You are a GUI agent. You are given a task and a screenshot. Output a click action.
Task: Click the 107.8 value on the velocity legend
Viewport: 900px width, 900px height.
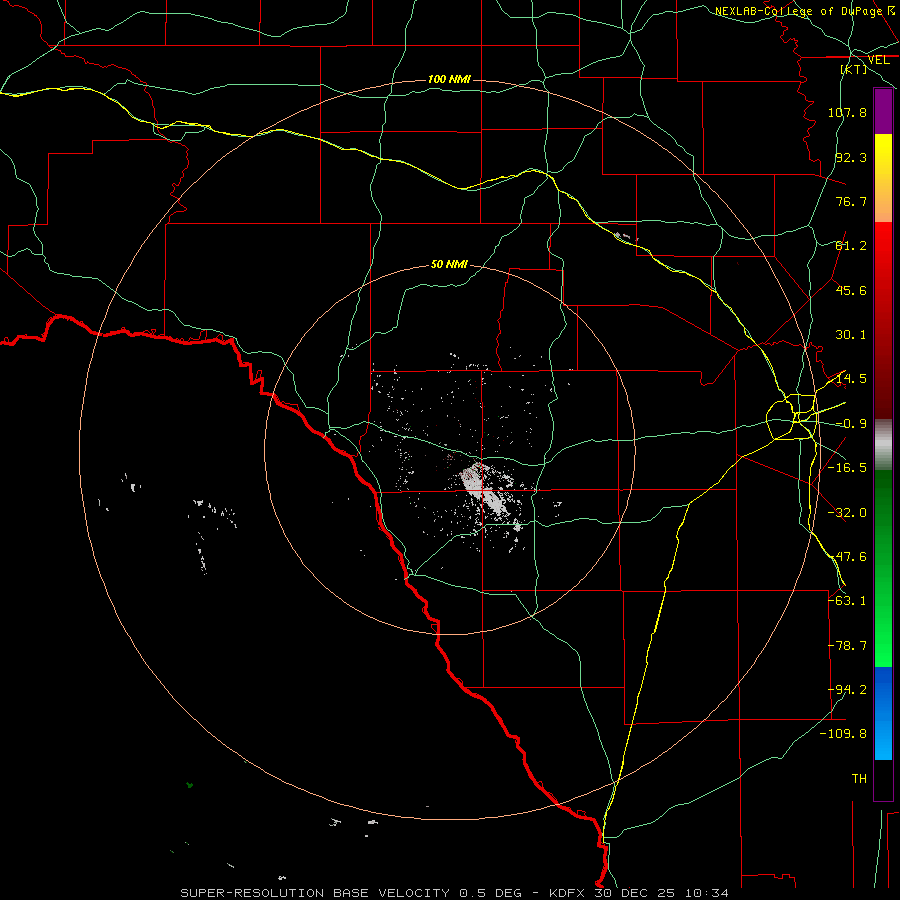tap(847, 112)
